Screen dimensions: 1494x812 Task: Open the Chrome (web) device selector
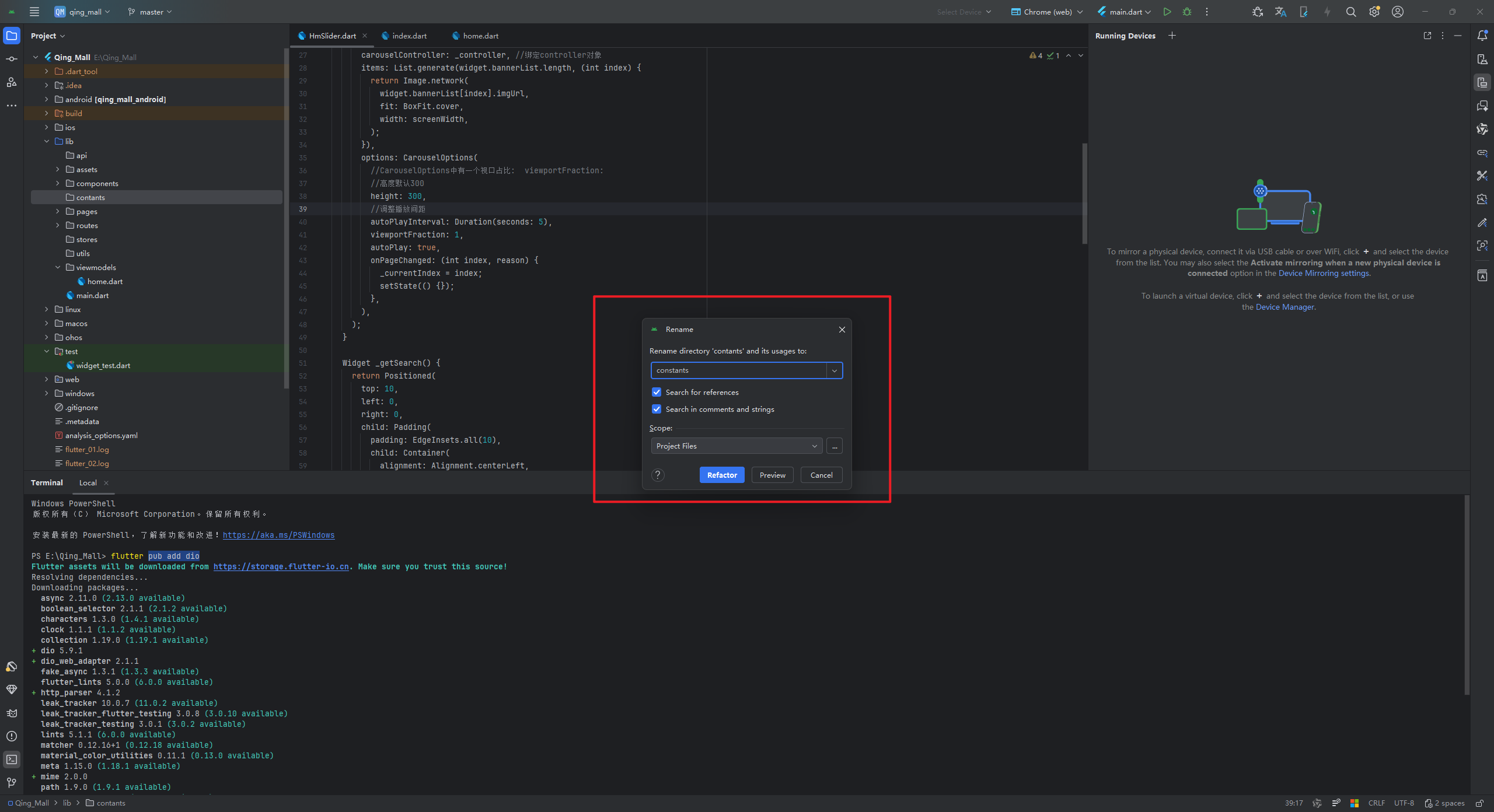(x=1047, y=12)
